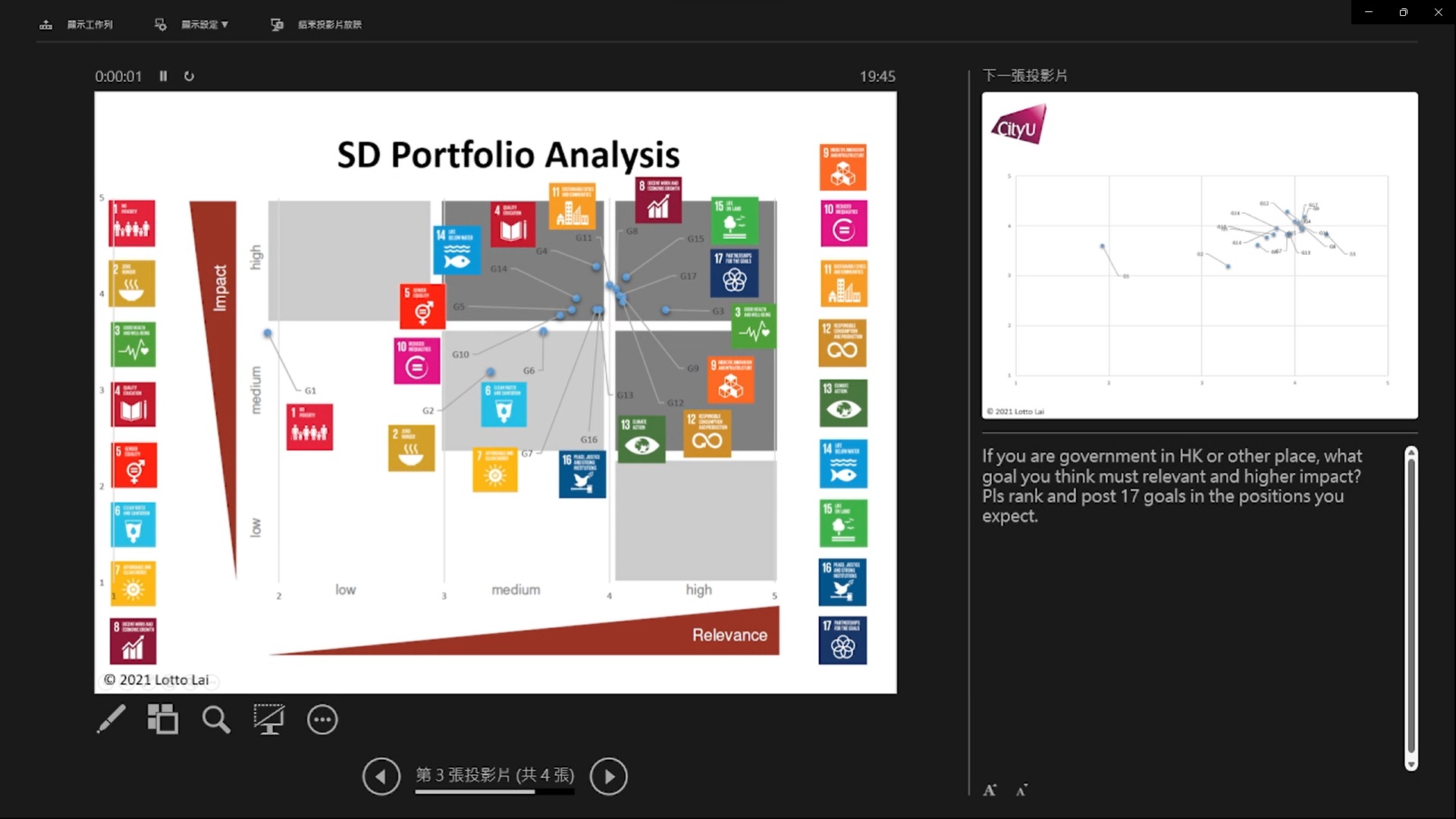Zoom into the slide with magnifier
Screen dimensions: 1456x819
pyautogui.click(x=215, y=719)
